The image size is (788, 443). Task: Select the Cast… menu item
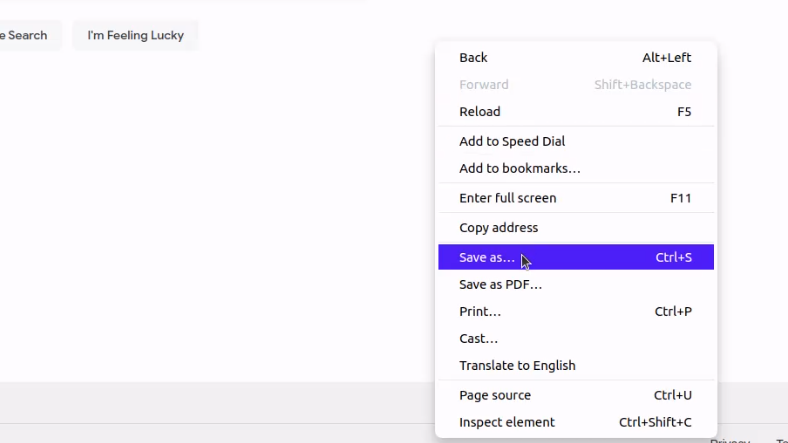[x=478, y=339]
